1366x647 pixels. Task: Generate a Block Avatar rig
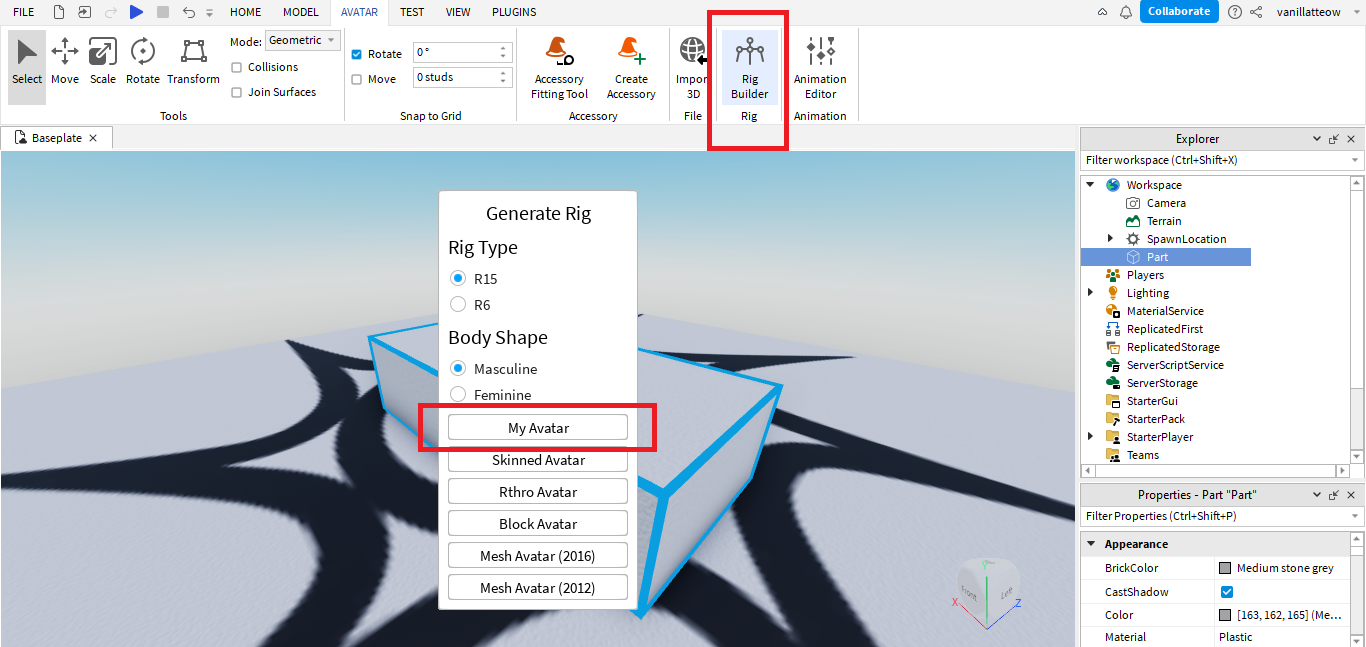(x=538, y=524)
